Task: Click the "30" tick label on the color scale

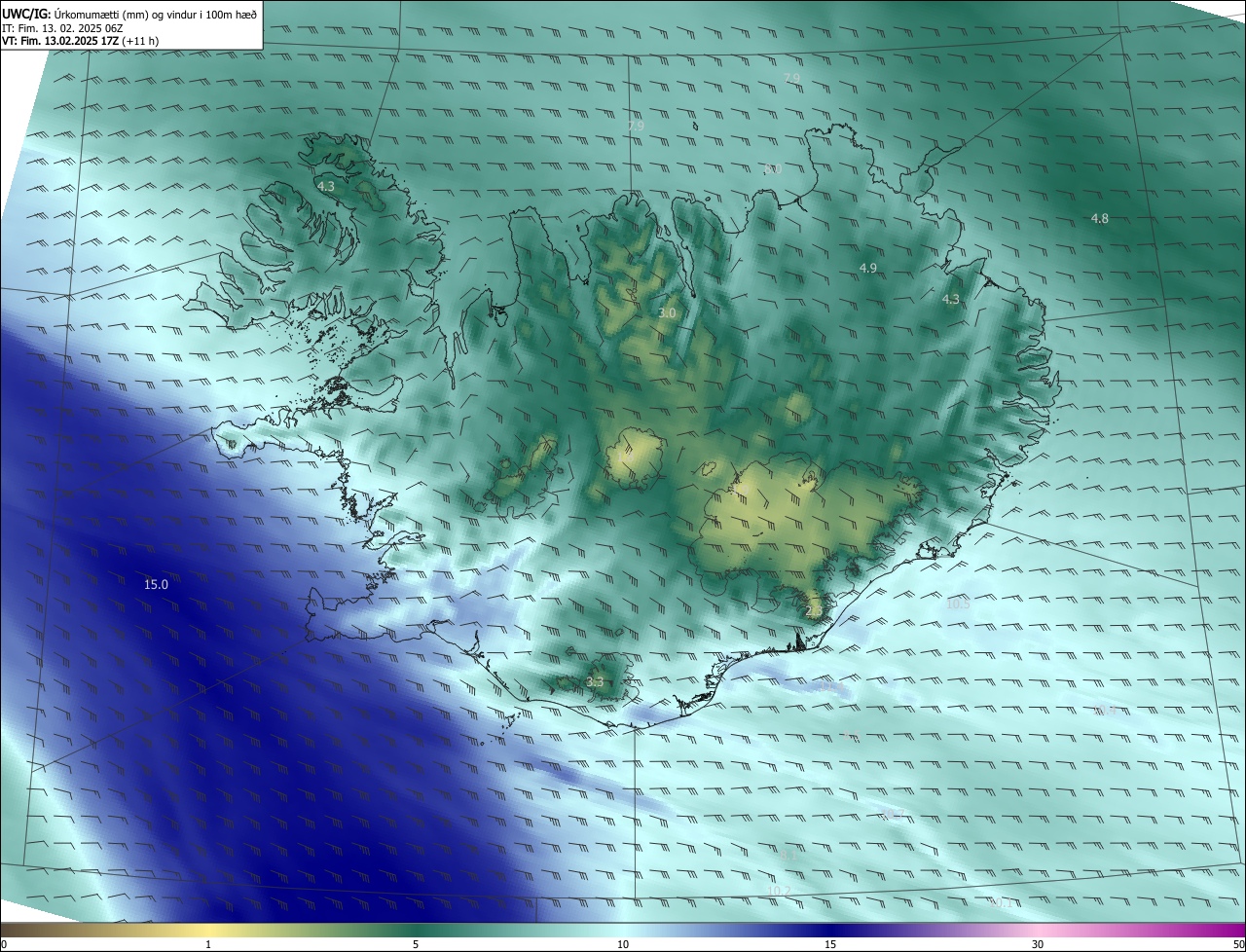Action: coord(1038,944)
